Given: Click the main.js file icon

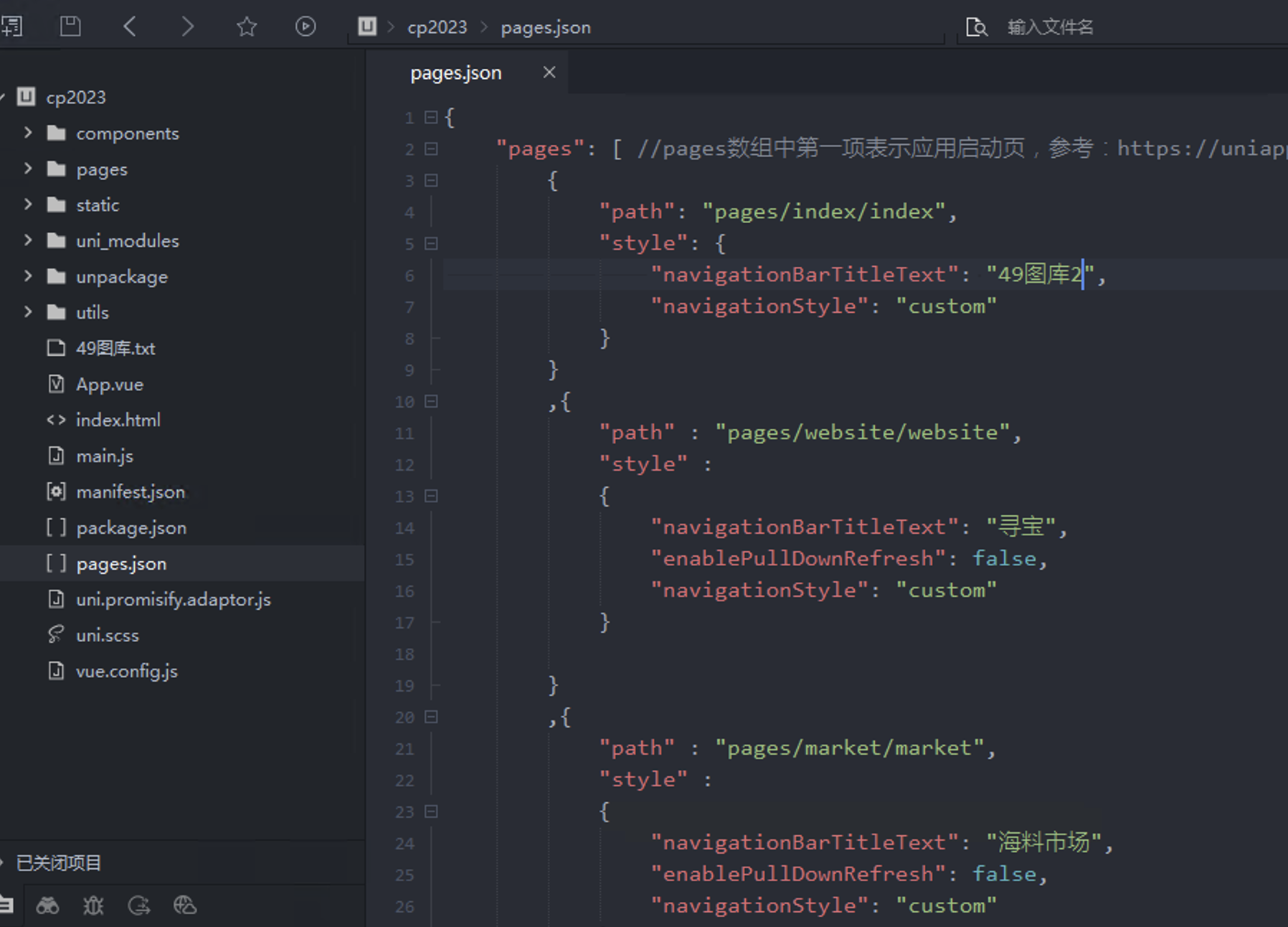Looking at the screenshot, I should pyautogui.click(x=56, y=456).
